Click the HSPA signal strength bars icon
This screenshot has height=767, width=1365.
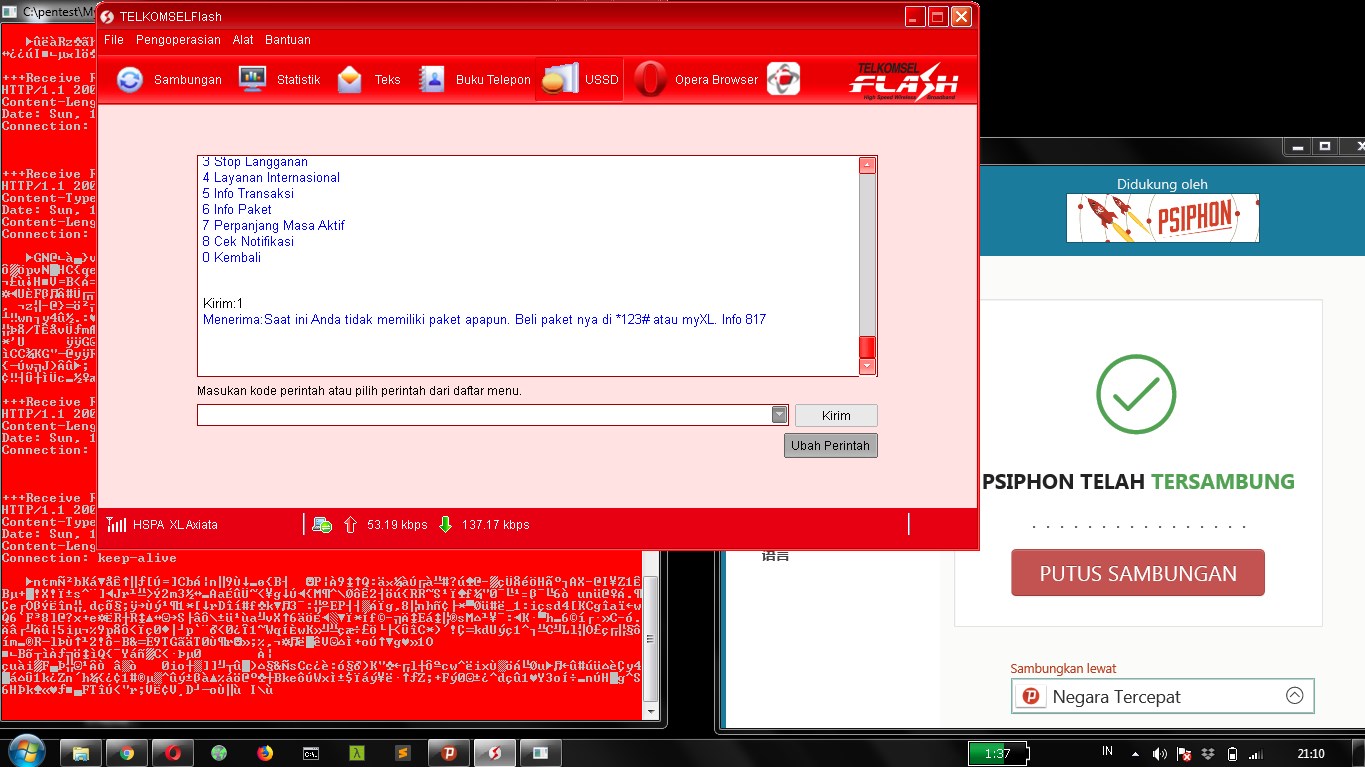[x=116, y=524]
